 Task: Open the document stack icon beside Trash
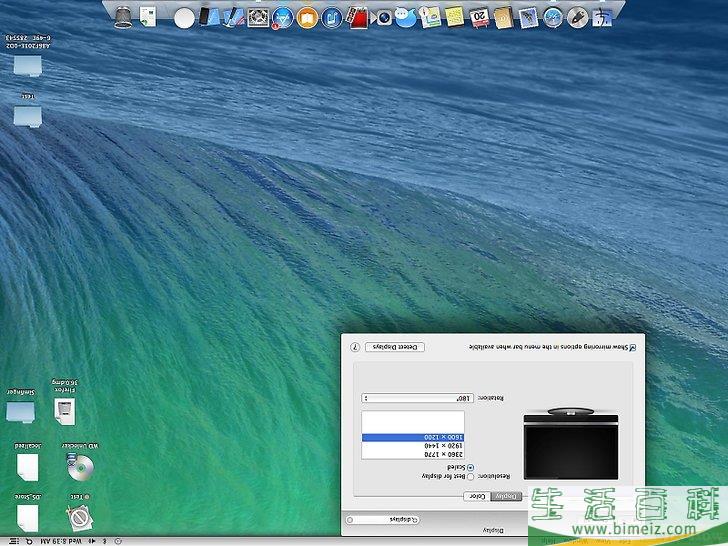click(x=148, y=17)
